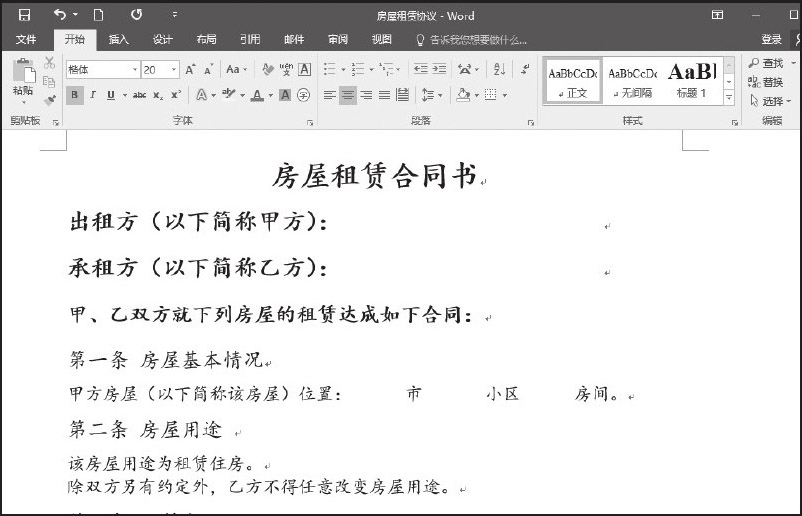The image size is (802, 516).
Task: Apply the font color A swatch
Action: [x=256, y=95]
